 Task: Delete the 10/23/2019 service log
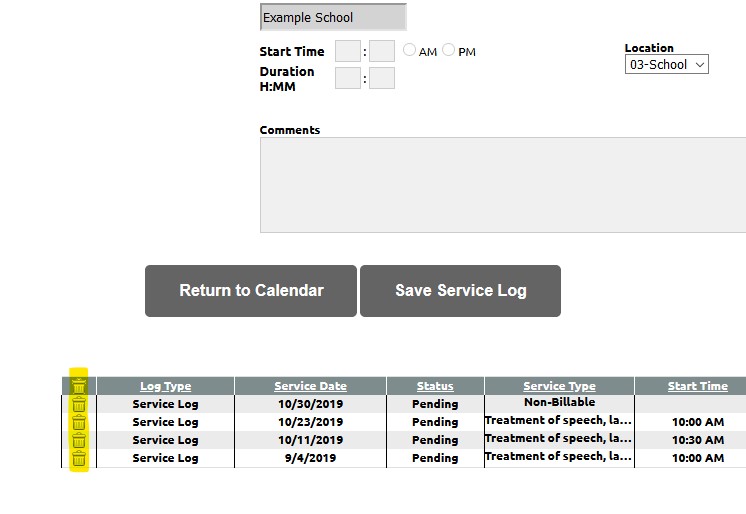[79, 422]
